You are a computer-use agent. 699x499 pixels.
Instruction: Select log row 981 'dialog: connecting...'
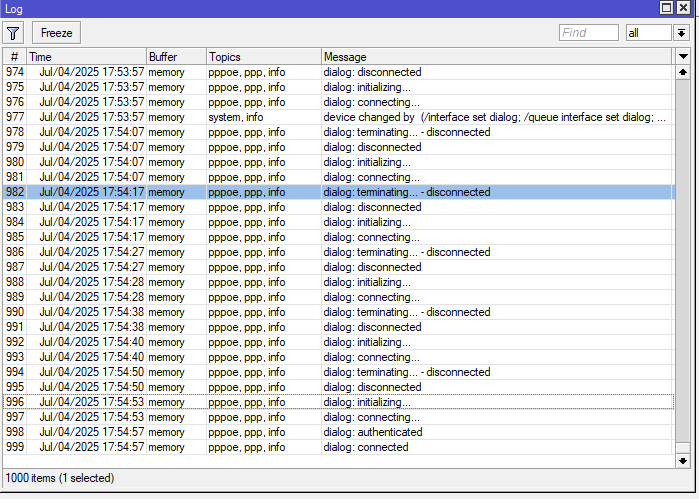(x=338, y=177)
